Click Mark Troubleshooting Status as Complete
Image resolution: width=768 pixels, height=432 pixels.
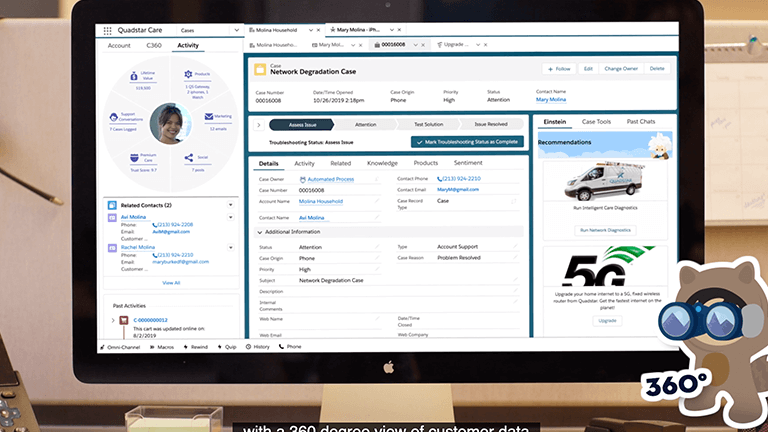[467, 142]
